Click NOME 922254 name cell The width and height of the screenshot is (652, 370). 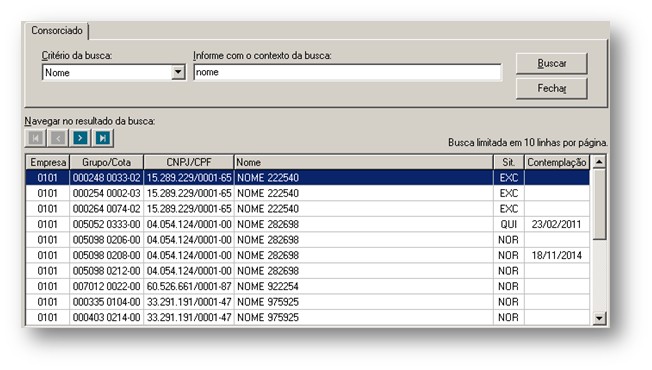[364, 286]
